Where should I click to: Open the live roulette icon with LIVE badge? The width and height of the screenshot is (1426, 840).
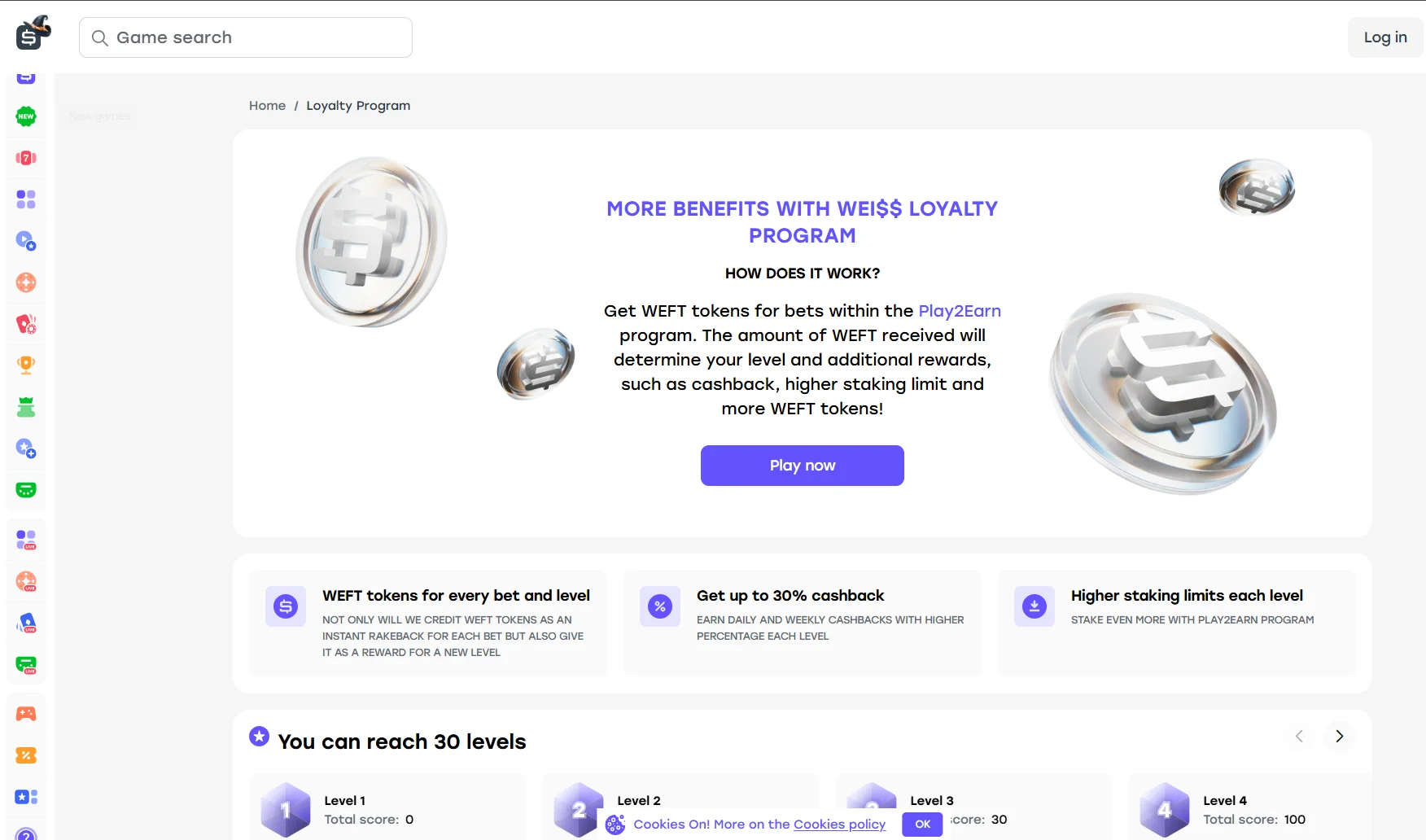click(26, 581)
